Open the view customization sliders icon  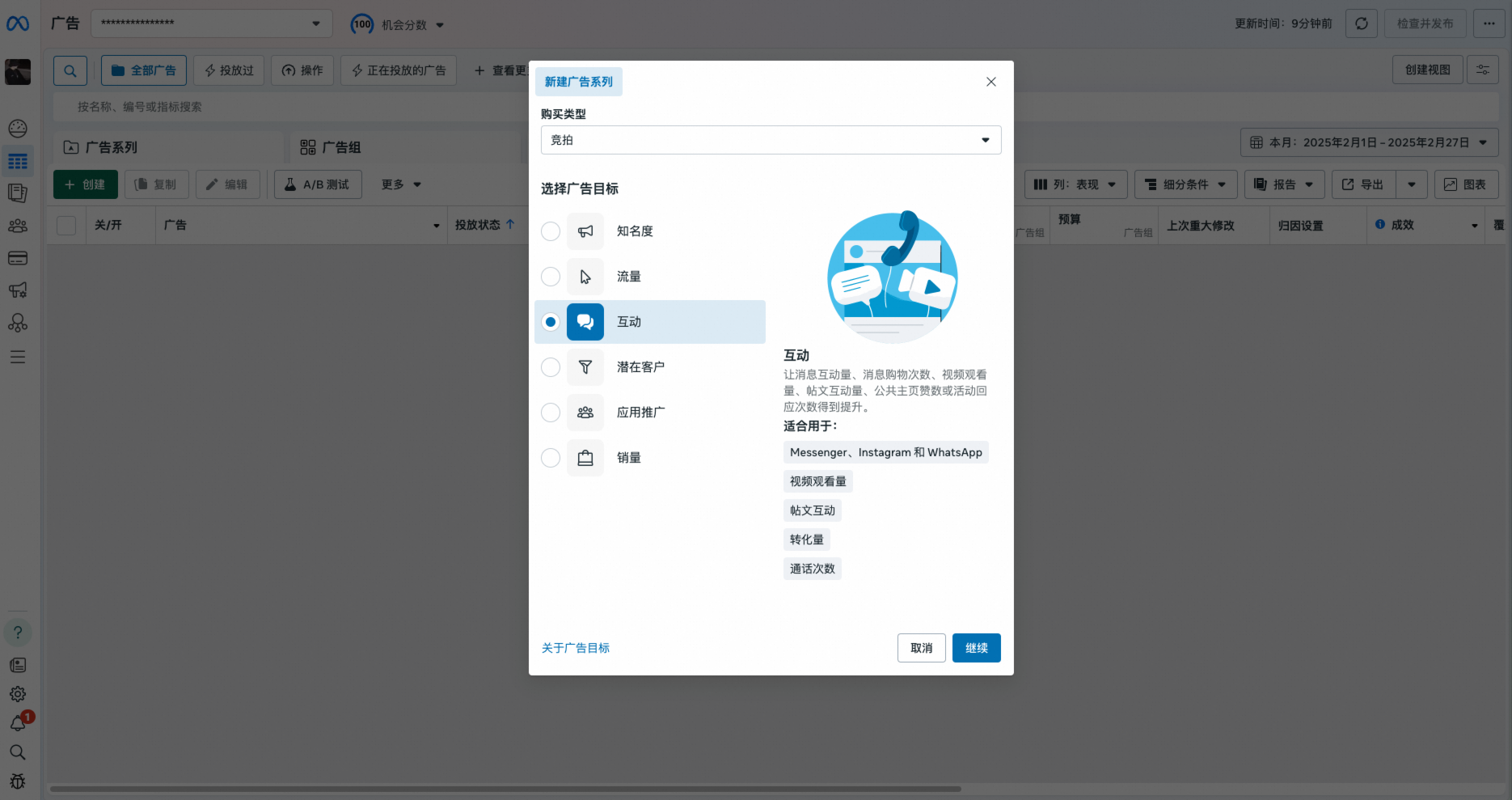pyautogui.click(x=1483, y=70)
